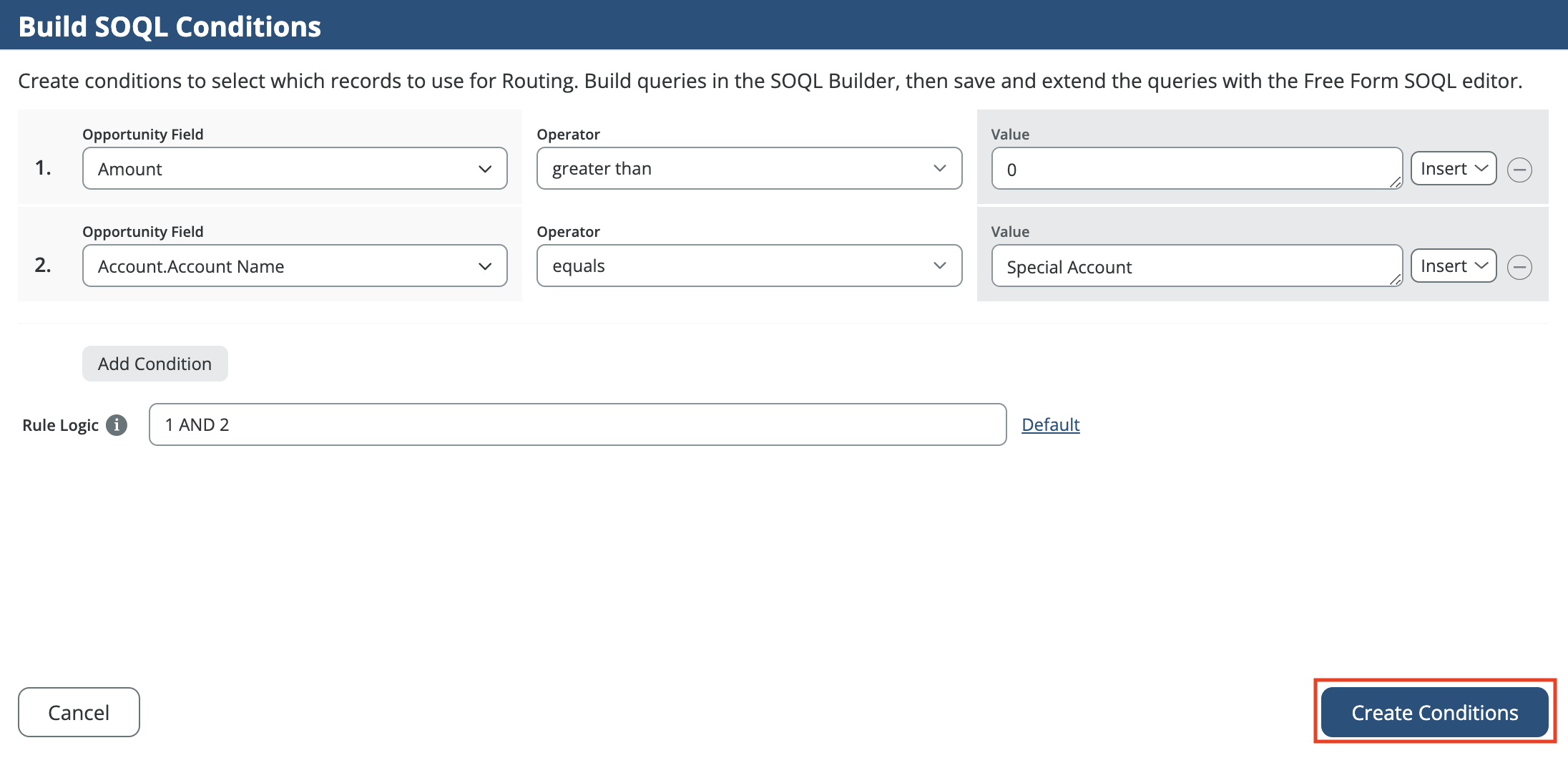Viewport: 1568px width, 763px height.
Task: Focus the Rule Logic '1 AND 2' field
Action: [577, 425]
